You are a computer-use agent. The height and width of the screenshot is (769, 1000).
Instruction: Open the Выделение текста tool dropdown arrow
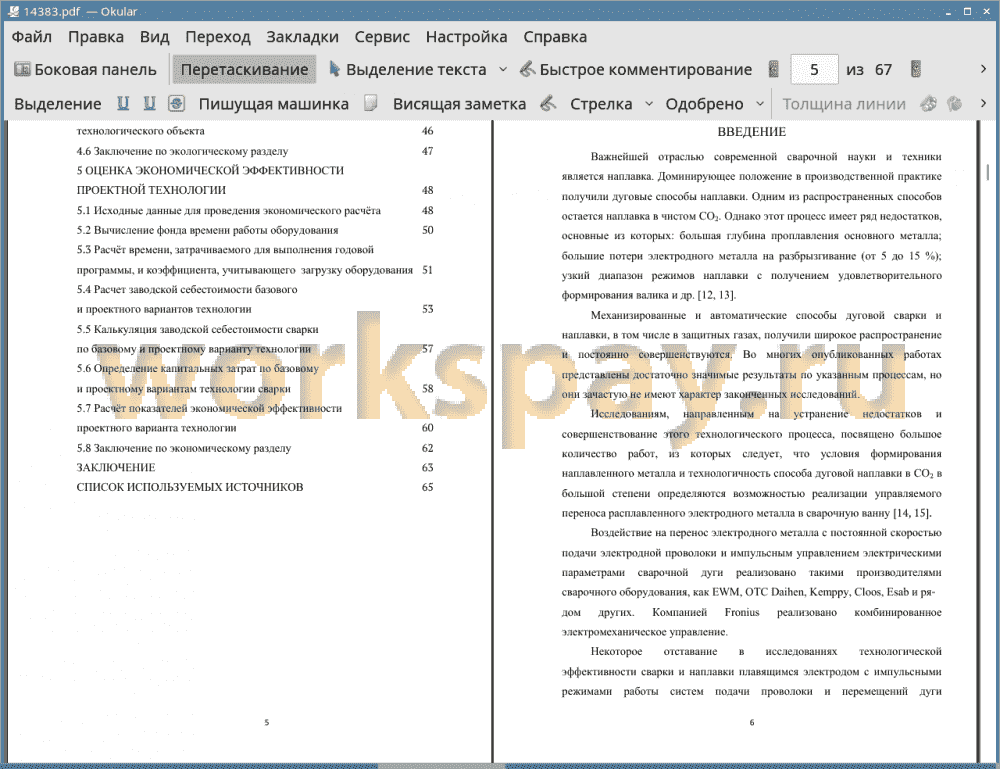click(x=503, y=70)
